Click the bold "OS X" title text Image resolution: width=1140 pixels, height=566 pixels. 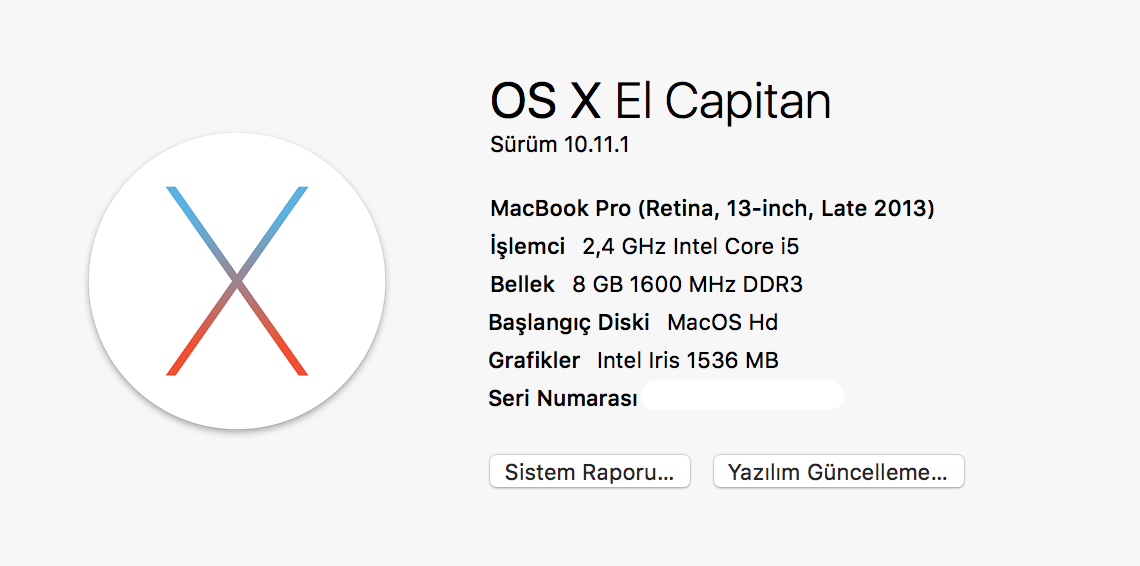click(x=545, y=101)
